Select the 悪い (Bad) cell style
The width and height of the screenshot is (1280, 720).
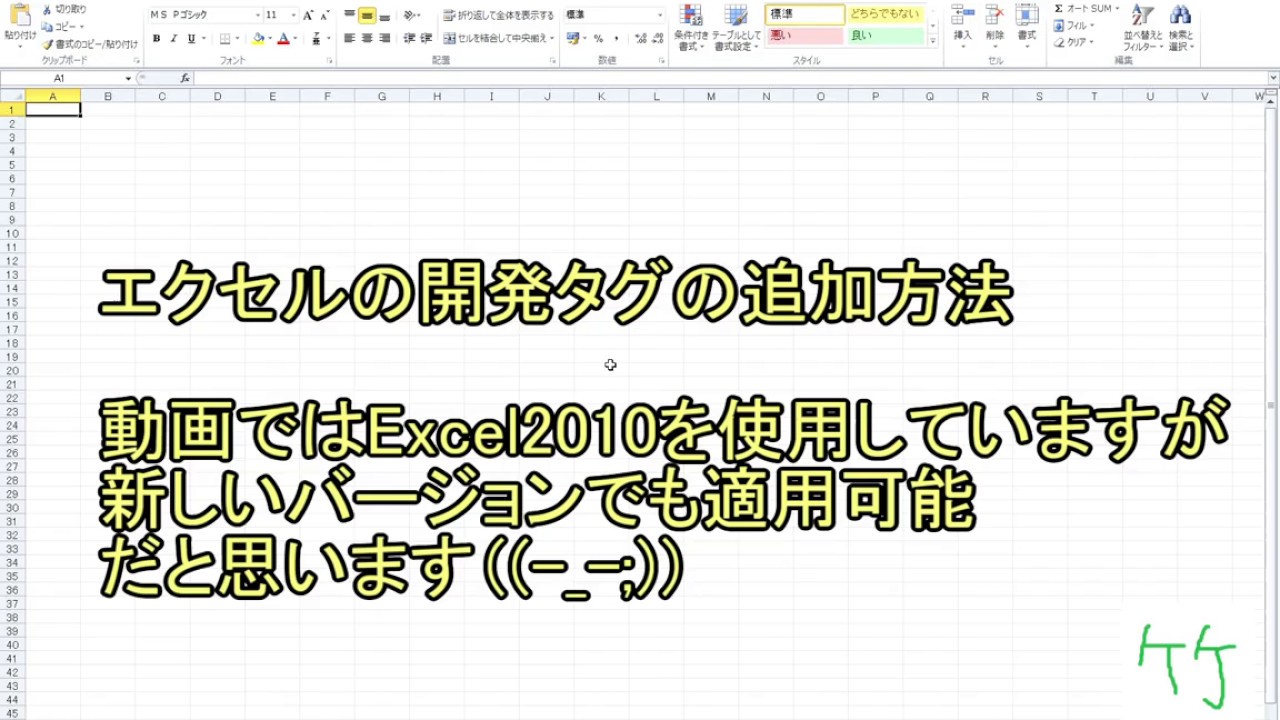pos(805,36)
